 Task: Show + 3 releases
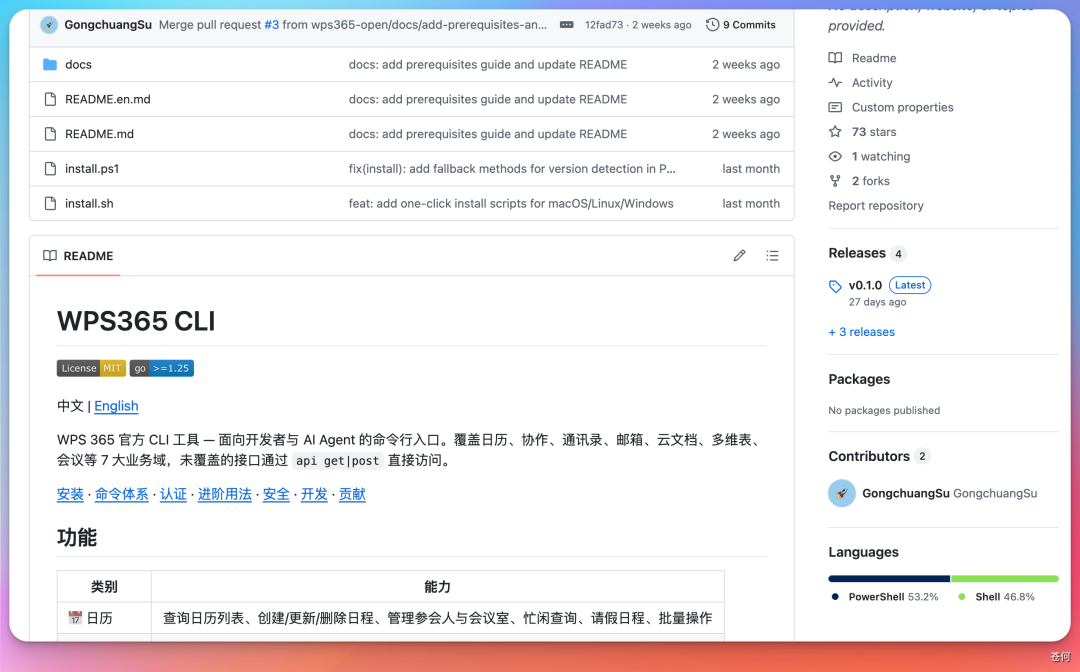tap(862, 332)
